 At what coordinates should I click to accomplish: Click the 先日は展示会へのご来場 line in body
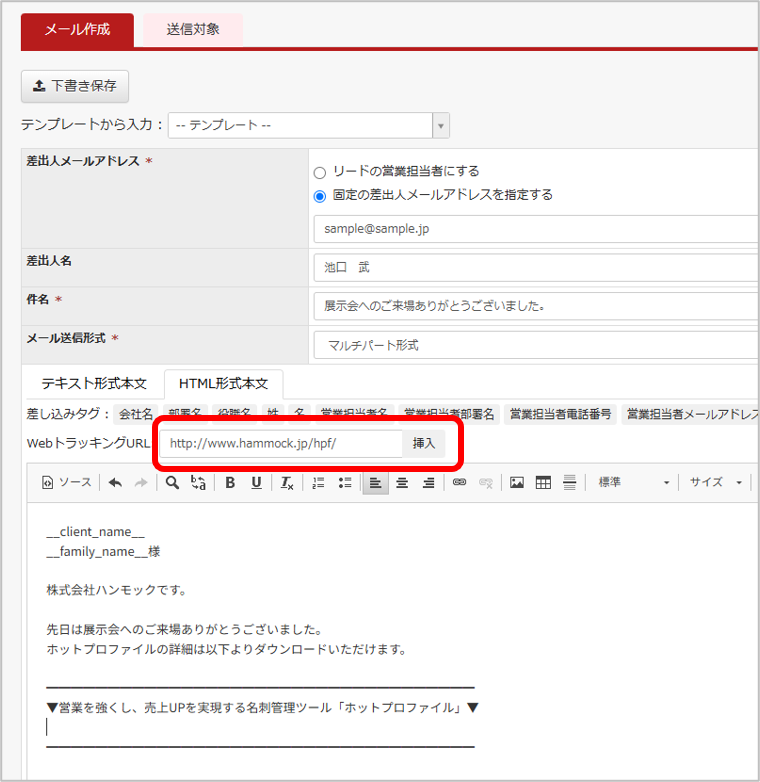[x=185, y=630]
